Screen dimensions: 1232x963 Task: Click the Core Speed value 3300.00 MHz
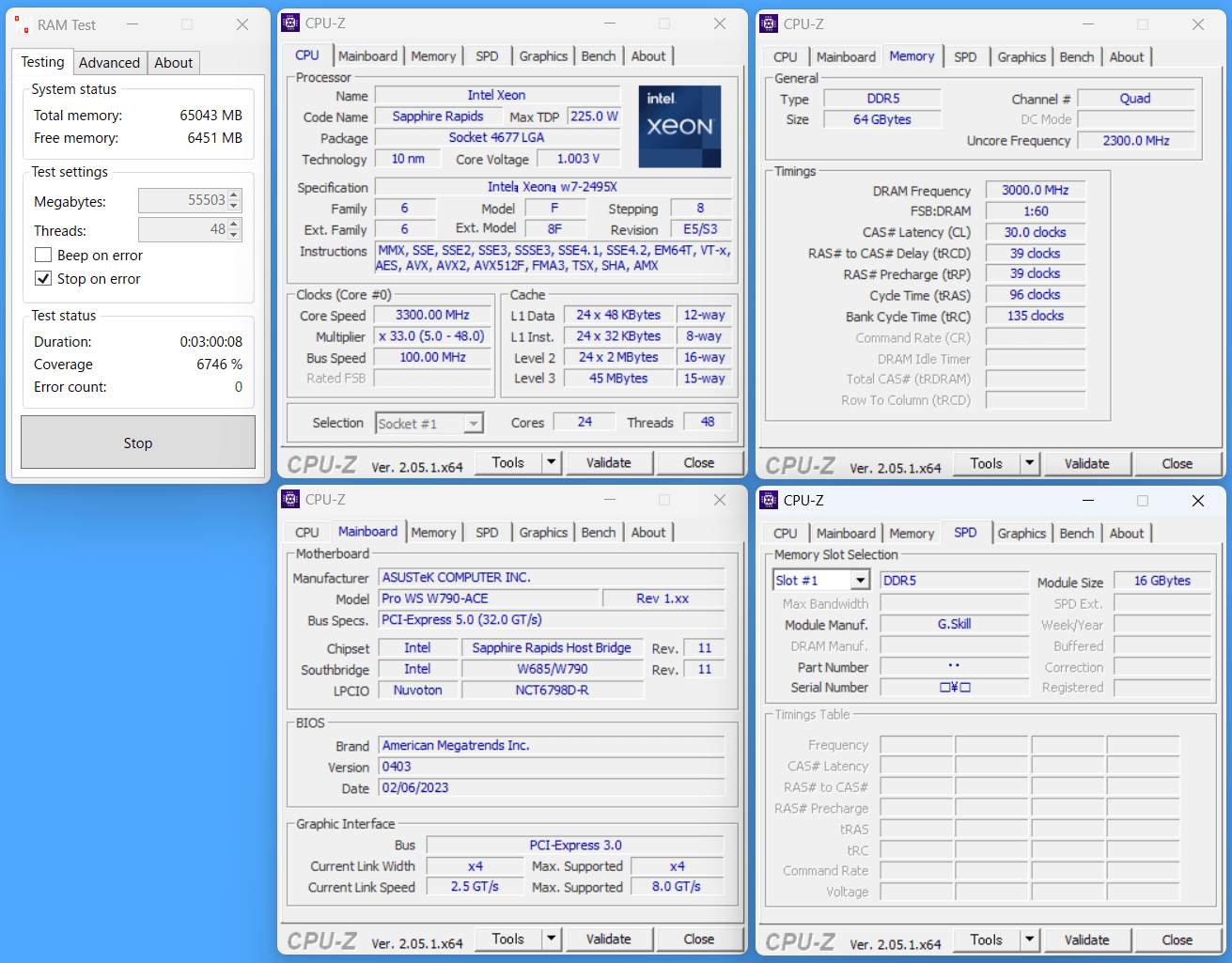click(432, 315)
